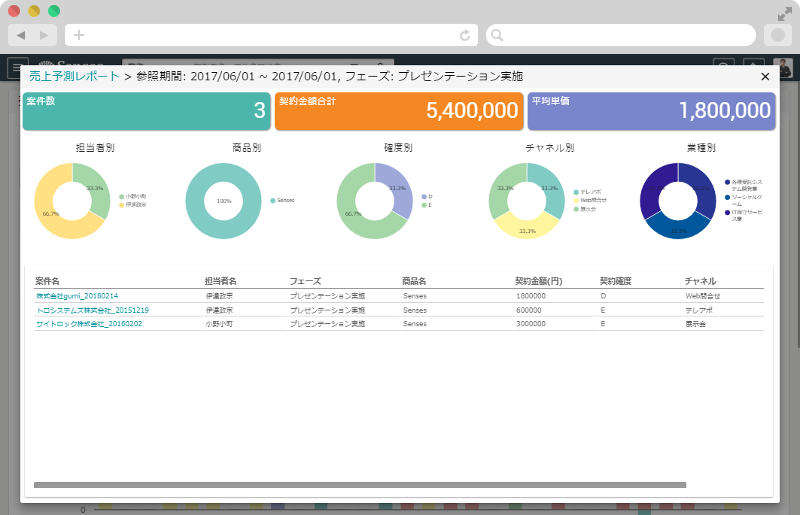Open deal 株式会社gumi_20160214
Screen dimensions: 800x515
pos(76,296)
